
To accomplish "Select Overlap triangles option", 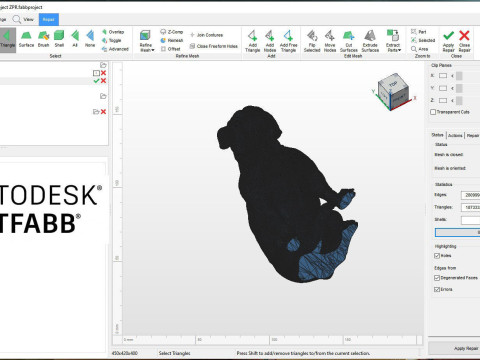I will [x=113, y=32].
